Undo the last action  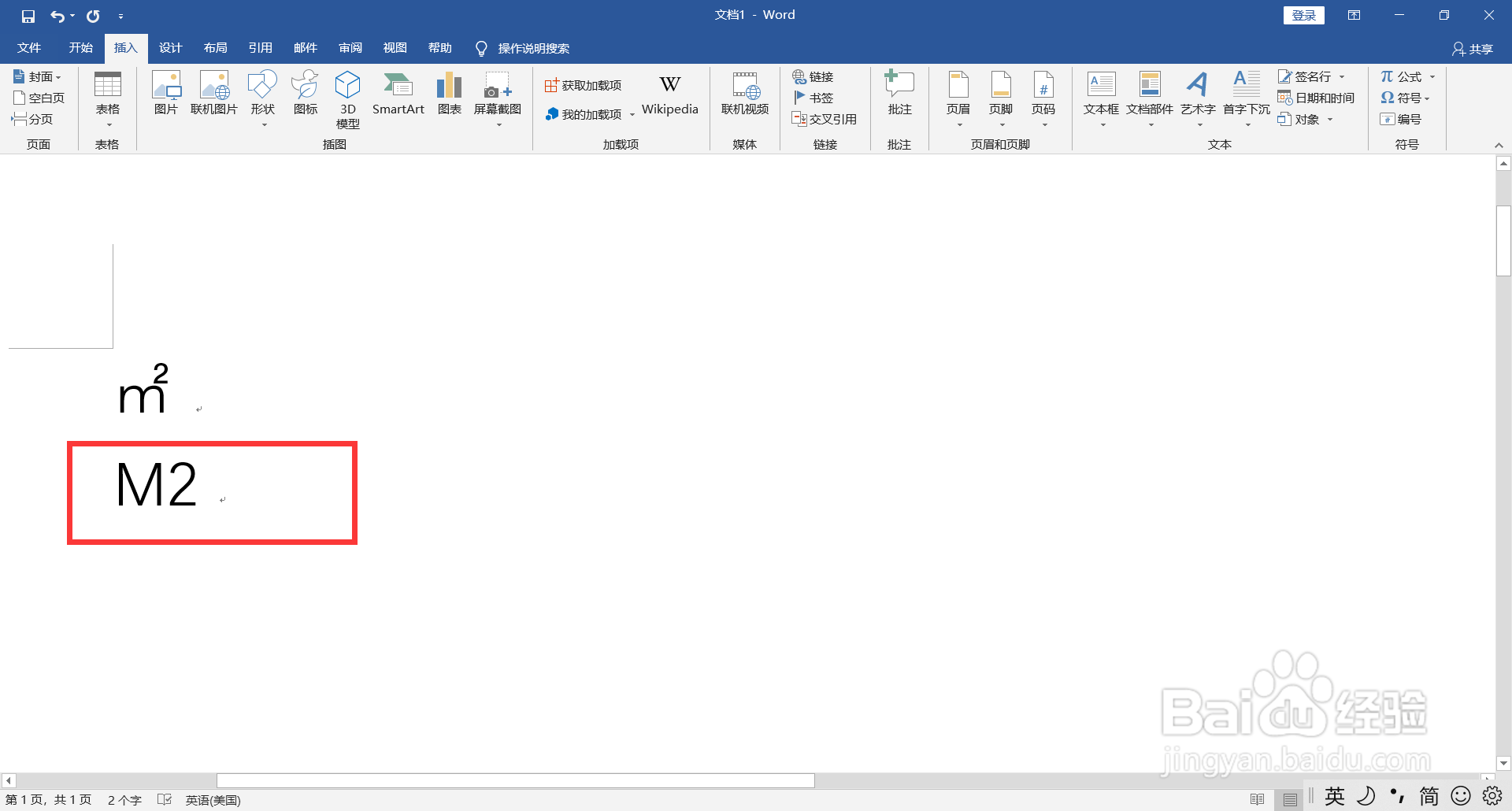[57, 16]
